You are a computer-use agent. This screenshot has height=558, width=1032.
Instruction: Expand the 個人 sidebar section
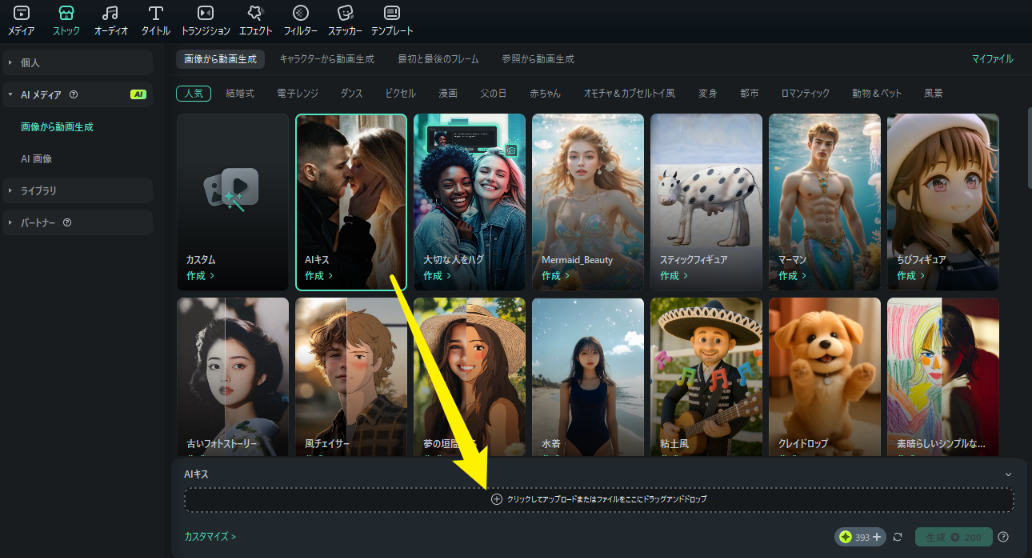point(78,63)
